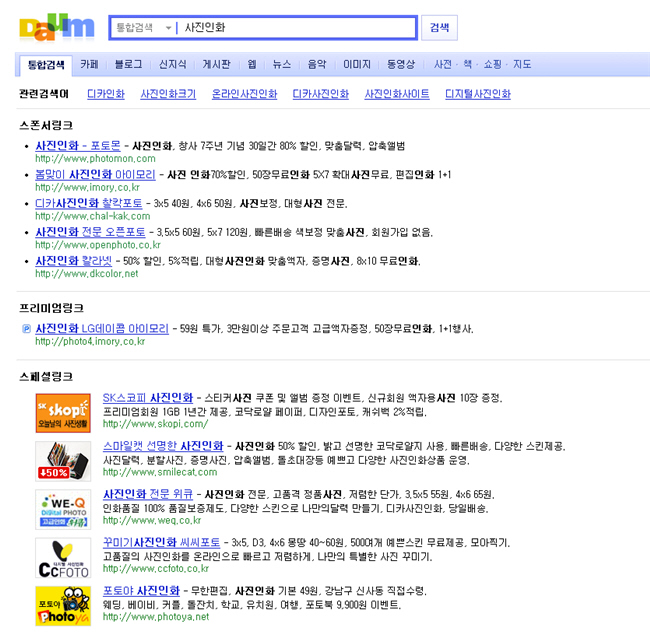This screenshot has height=634, width=650.
Task: Switch to the 이미지 tab
Action: [357, 64]
